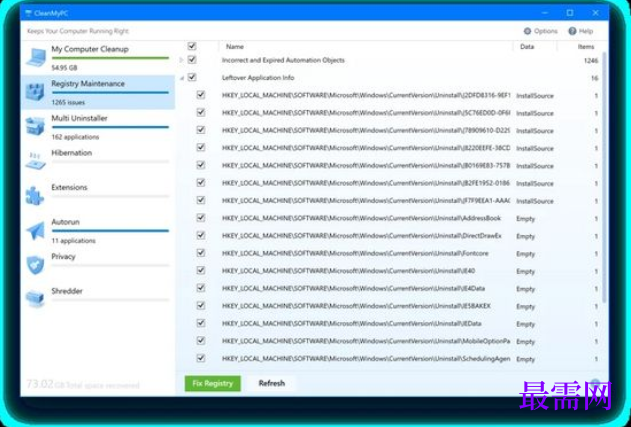Uncheck the {2DFD8316 InstallSource entry

[201, 95]
